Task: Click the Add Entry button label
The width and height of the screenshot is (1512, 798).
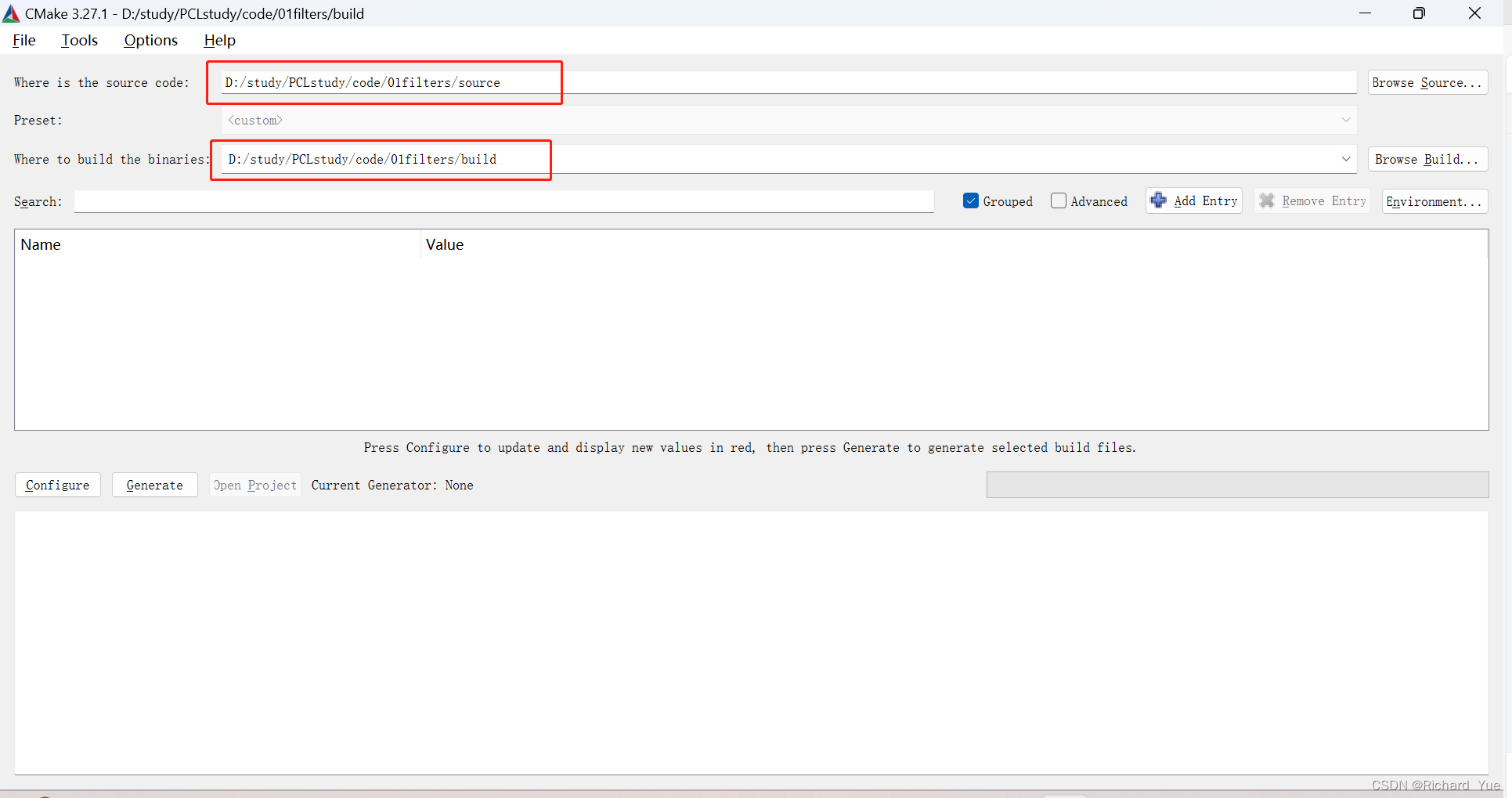Action: click(x=1206, y=201)
